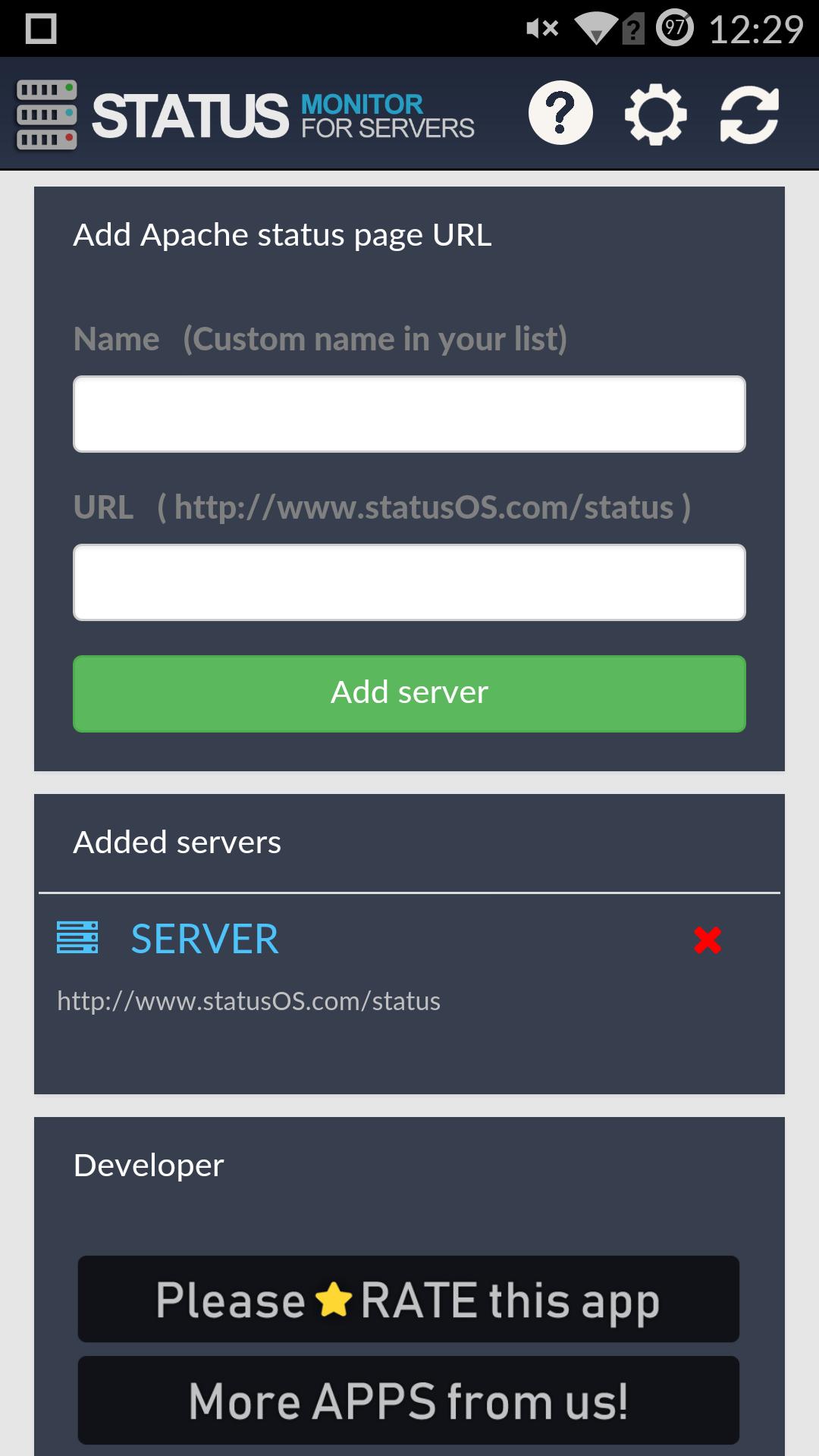Tap the server rack app logo icon

coord(46,115)
